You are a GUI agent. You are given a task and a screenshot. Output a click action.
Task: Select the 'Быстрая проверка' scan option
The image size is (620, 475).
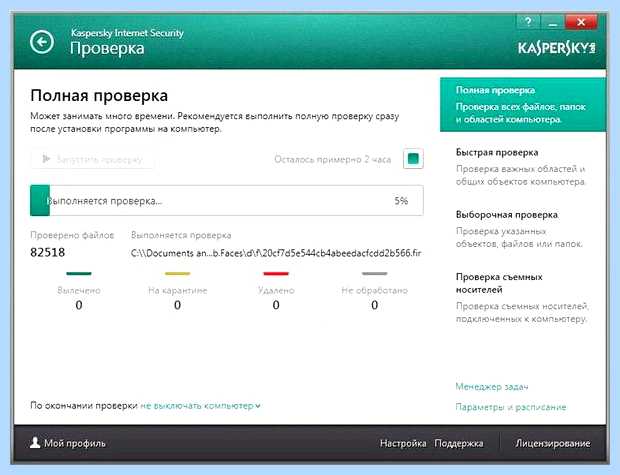[x=523, y=167]
